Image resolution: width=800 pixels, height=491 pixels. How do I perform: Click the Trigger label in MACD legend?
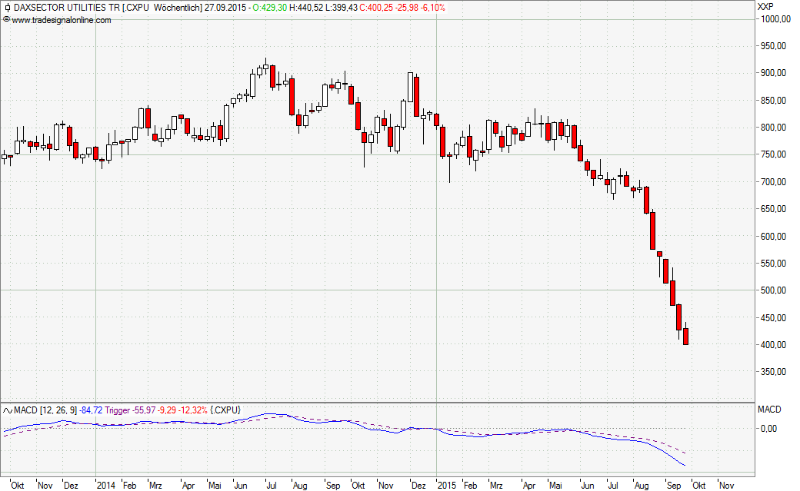119,410
